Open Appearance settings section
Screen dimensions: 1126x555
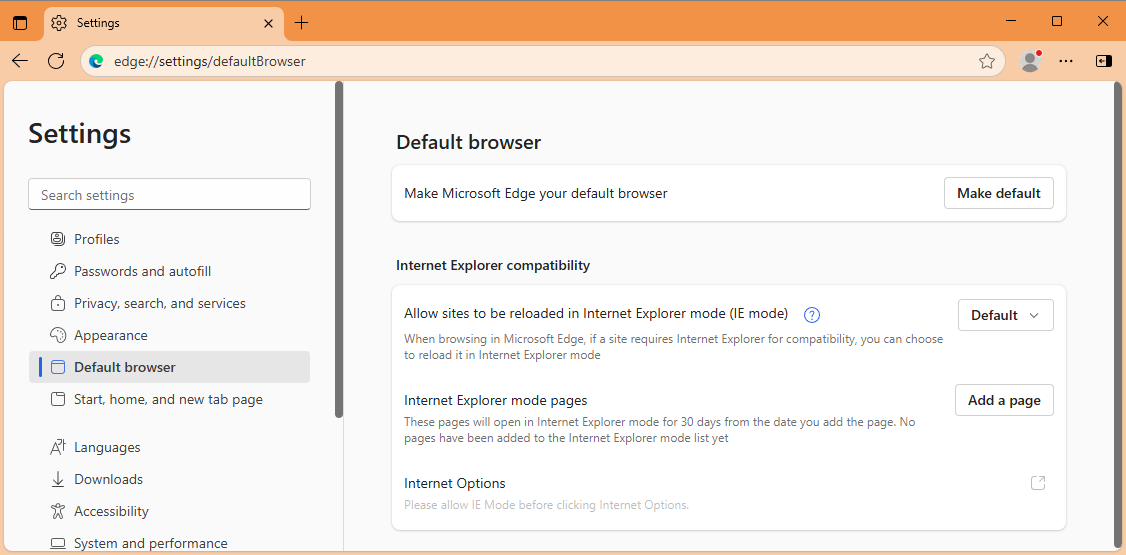pyautogui.click(x=110, y=335)
